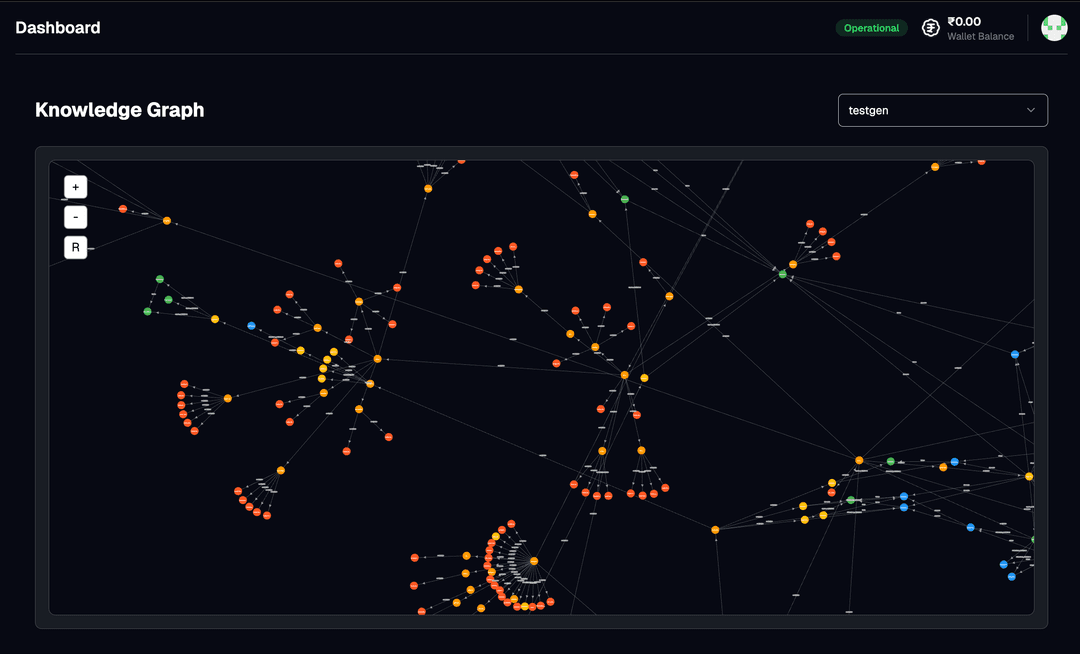Open the profile avatar in the top-right corner

tap(1054, 27)
